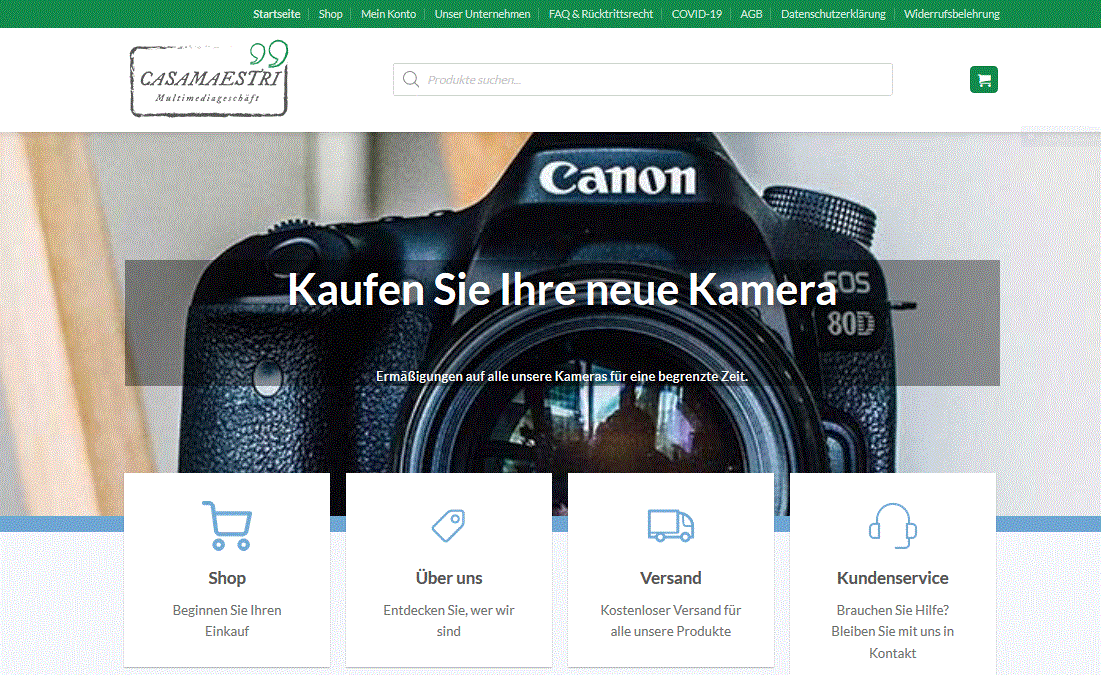This screenshot has height=675, width=1101.
Task: Click the Kundenservice card heading
Action: click(892, 578)
